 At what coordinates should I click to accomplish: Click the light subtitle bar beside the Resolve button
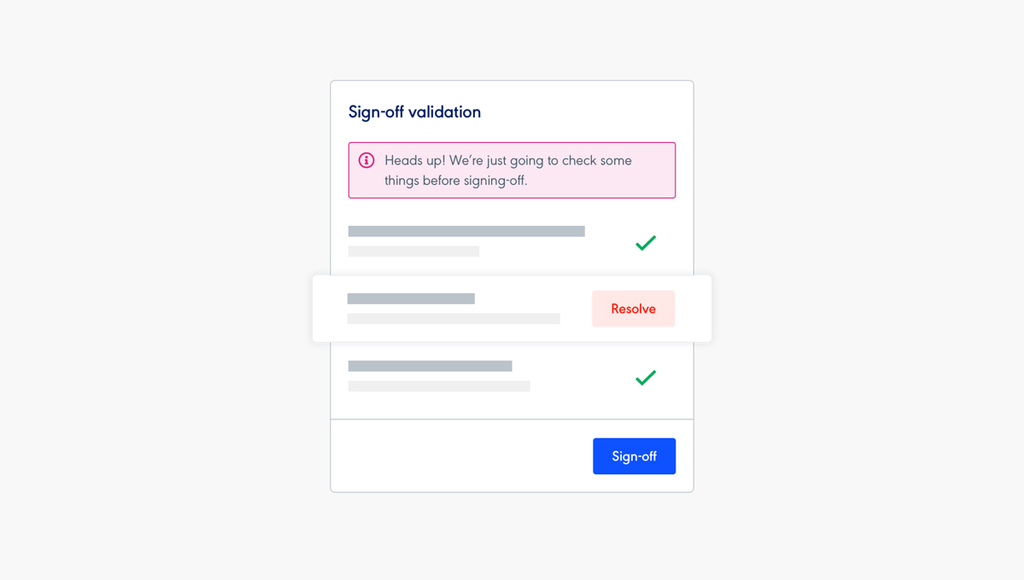coord(453,319)
